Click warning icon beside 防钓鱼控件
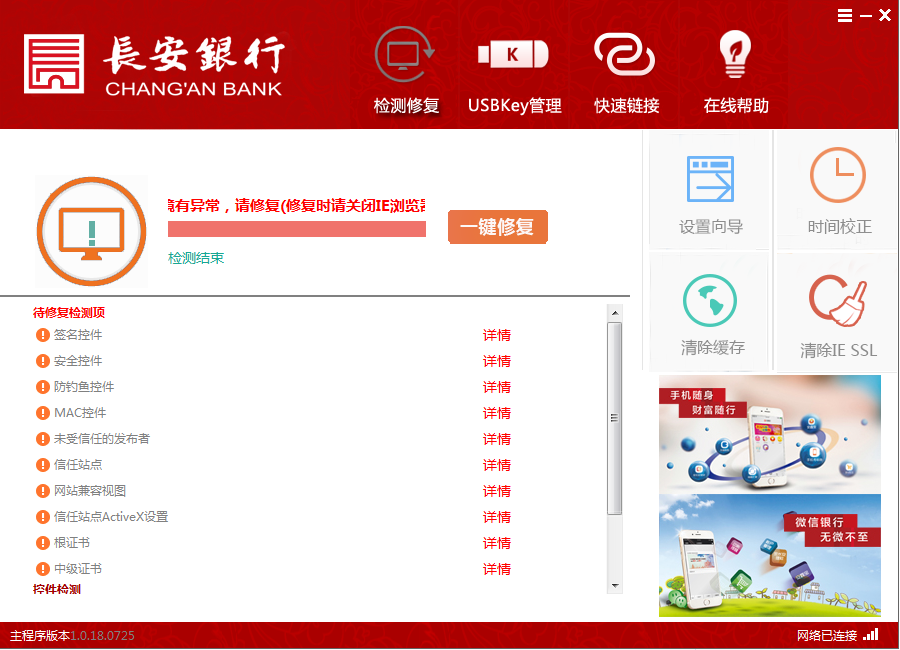 (x=42, y=387)
